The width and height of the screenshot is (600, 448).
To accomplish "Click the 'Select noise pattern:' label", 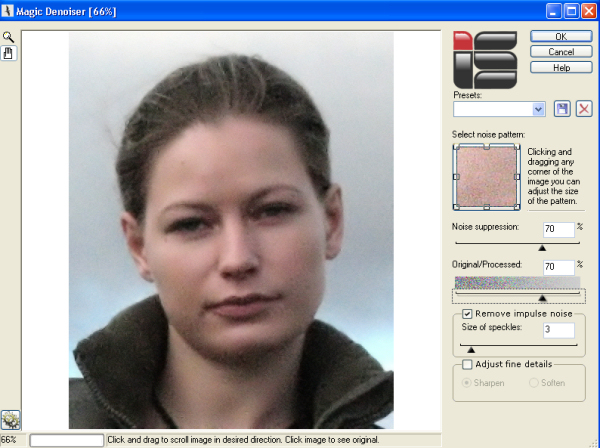I will pyautogui.click(x=488, y=135).
